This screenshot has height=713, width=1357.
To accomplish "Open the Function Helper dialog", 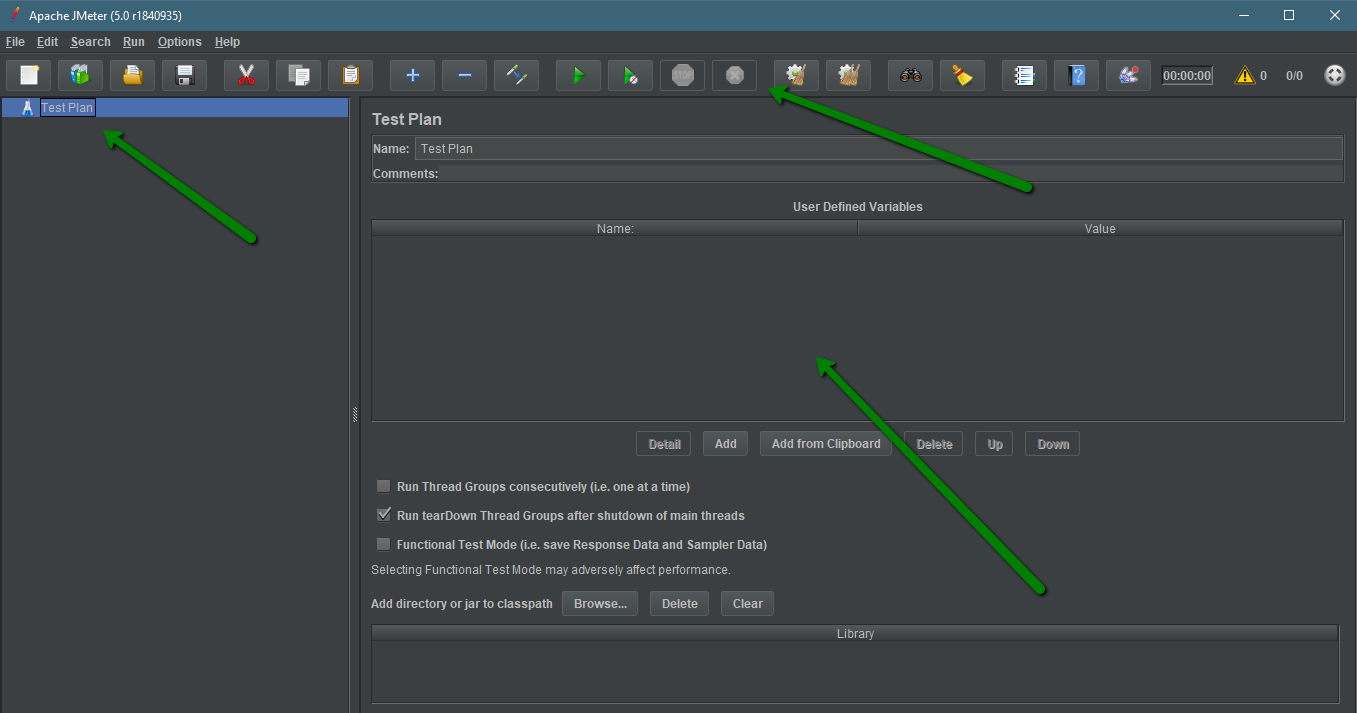I will (x=1024, y=74).
